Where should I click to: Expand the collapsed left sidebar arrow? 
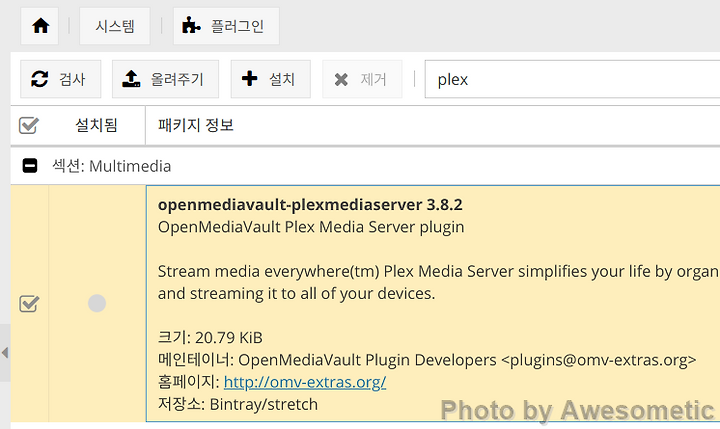point(5,353)
